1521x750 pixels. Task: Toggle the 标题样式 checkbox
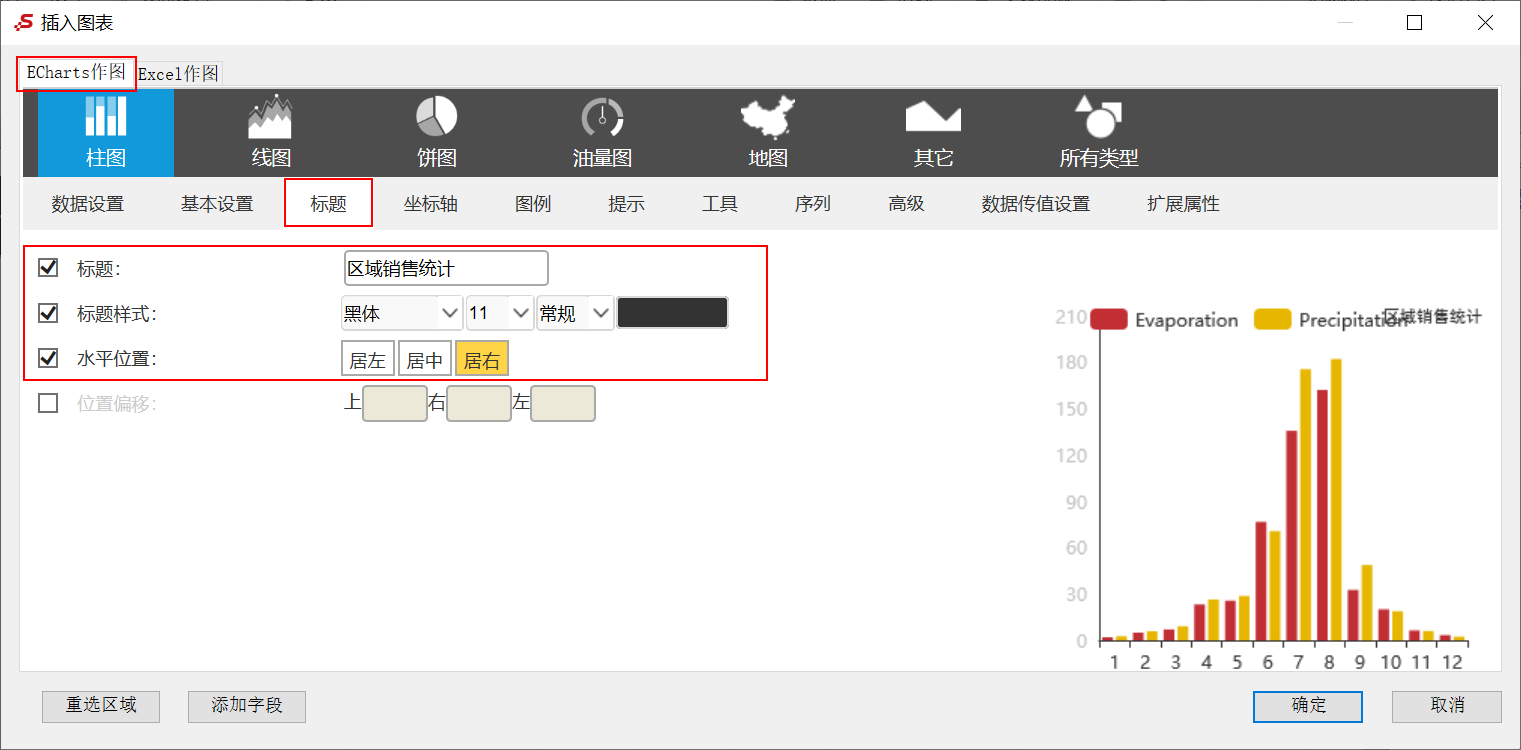48,313
